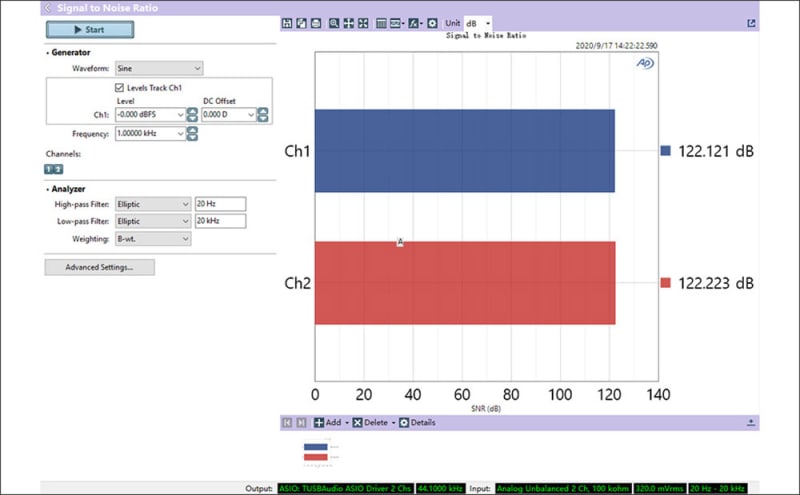
Task: Click the print graph icon
Action: pyautogui.click(x=316, y=23)
